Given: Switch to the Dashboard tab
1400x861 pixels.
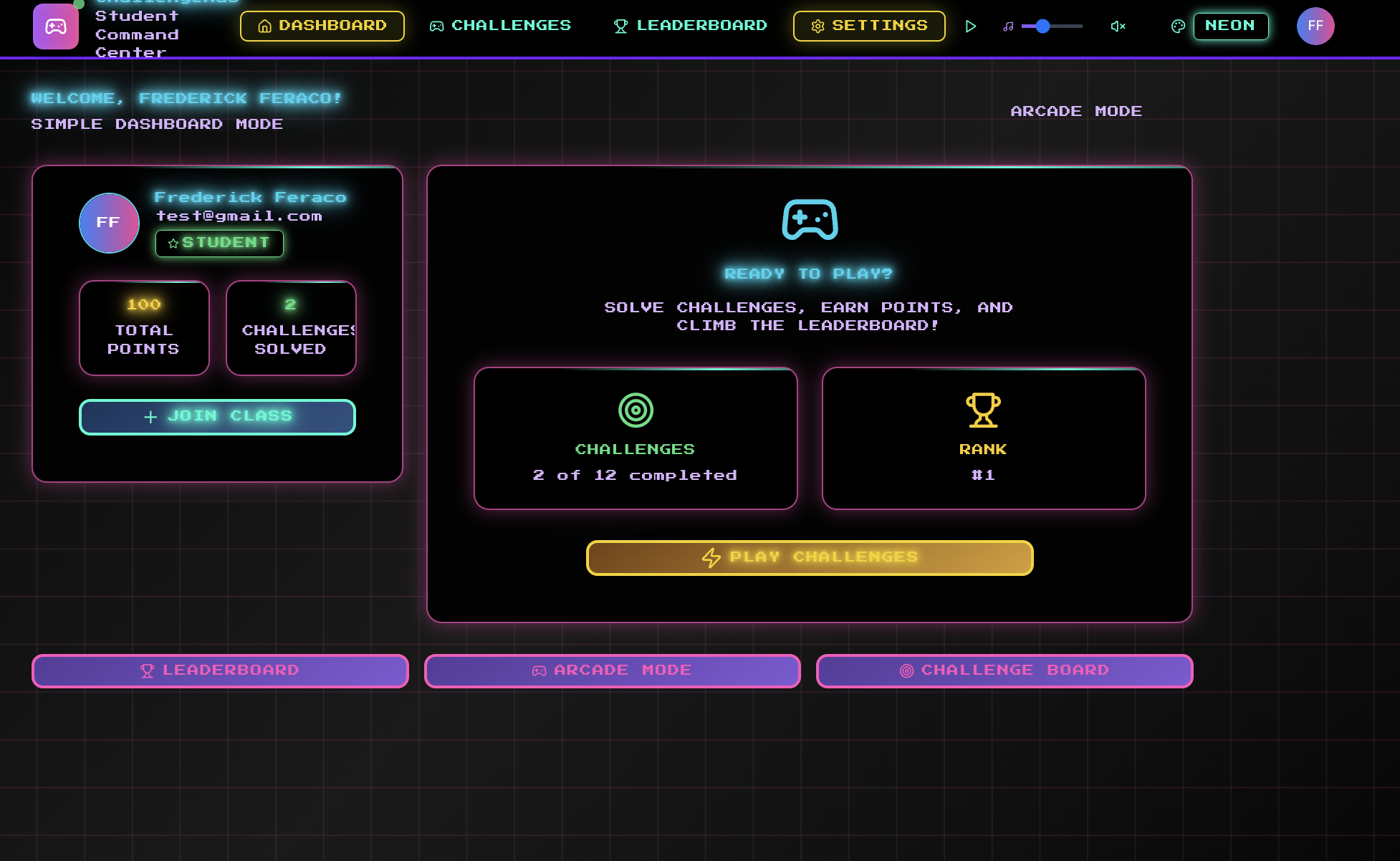Looking at the screenshot, I should point(322,27).
